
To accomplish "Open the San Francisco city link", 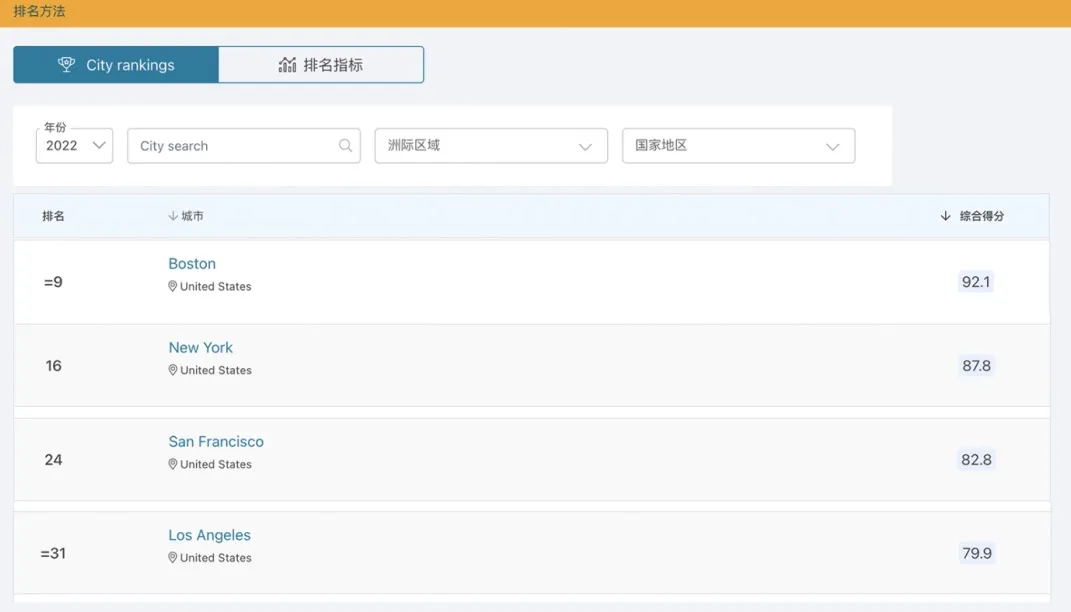I will (216, 442).
